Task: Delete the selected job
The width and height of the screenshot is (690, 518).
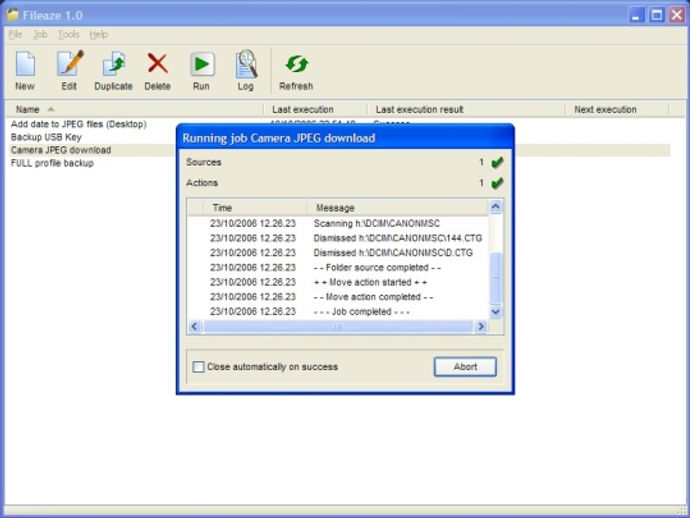Action: 158,70
